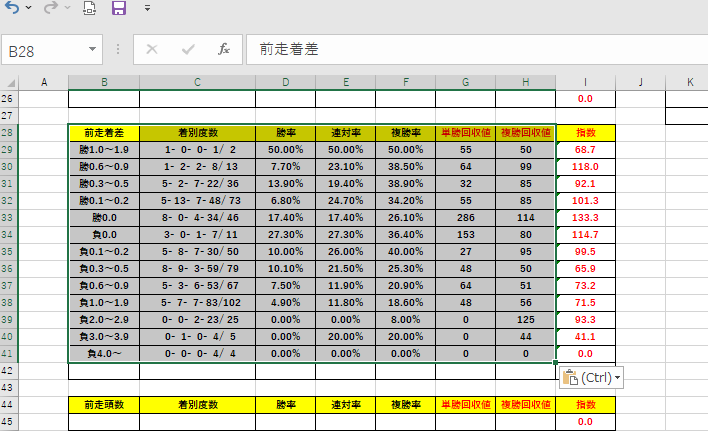Click the Undo arrow icon
The width and height of the screenshot is (708, 431).
[12, 8]
